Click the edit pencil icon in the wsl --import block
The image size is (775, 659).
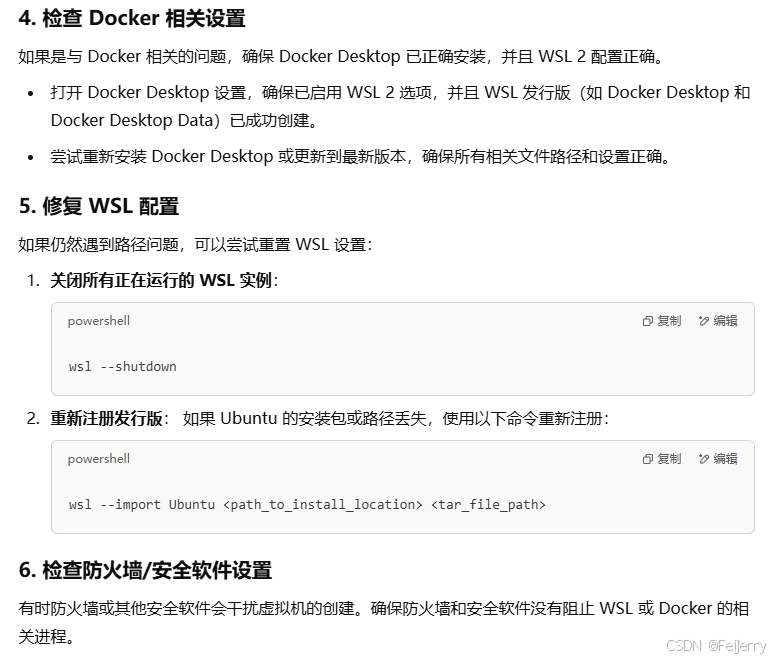click(703, 459)
